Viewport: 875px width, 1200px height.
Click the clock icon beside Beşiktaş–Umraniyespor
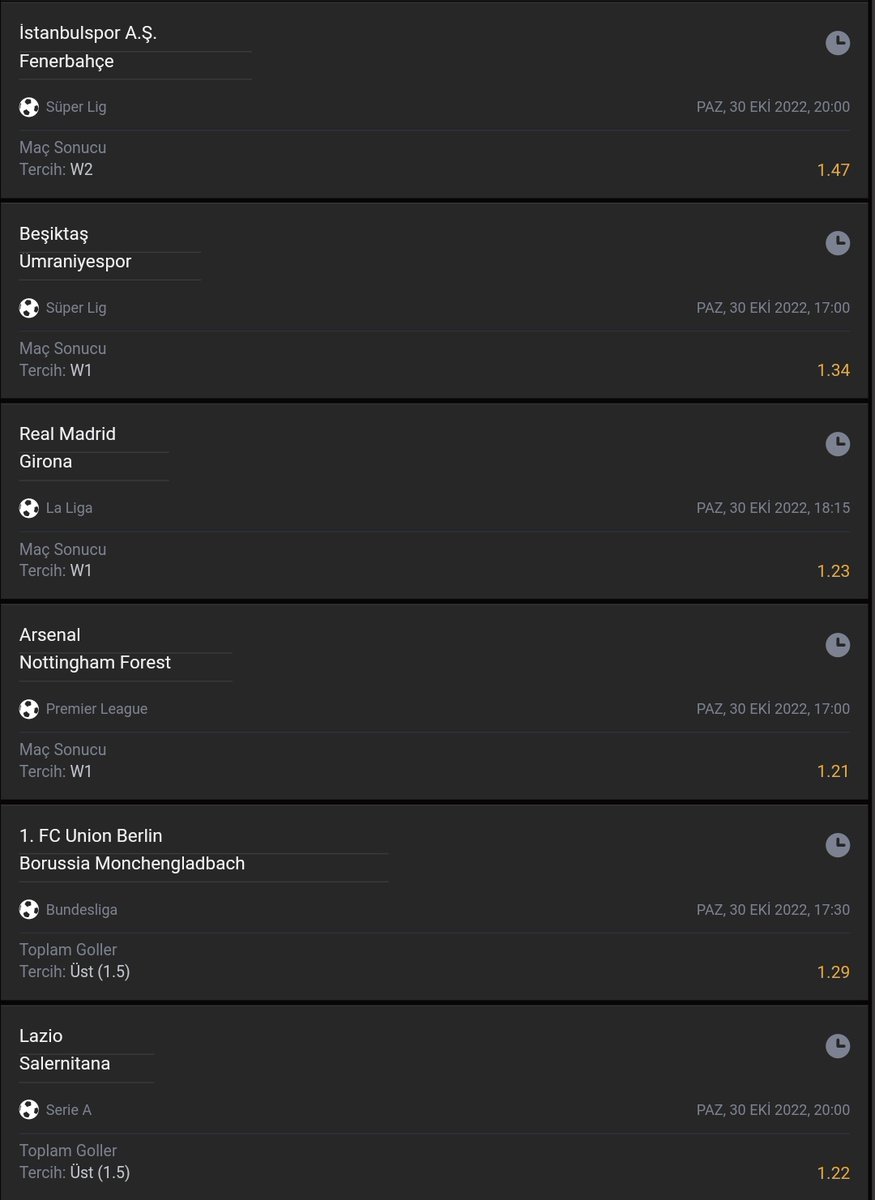(837, 243)
